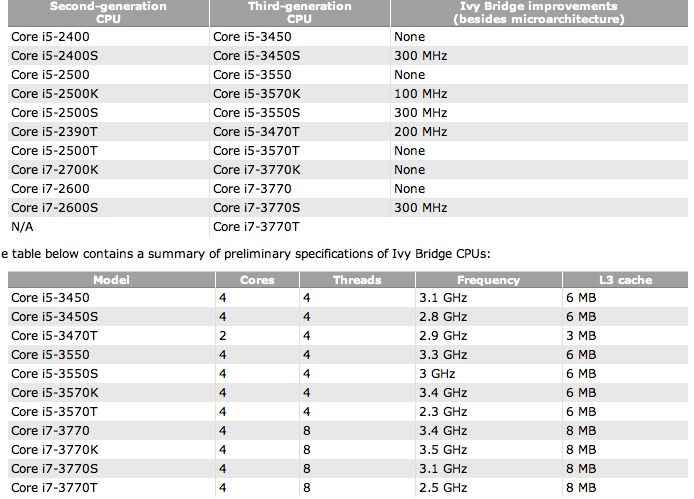Click the "Core i5-2500K" cell
This screenshot has height=499, width=694.
(55, 94)
